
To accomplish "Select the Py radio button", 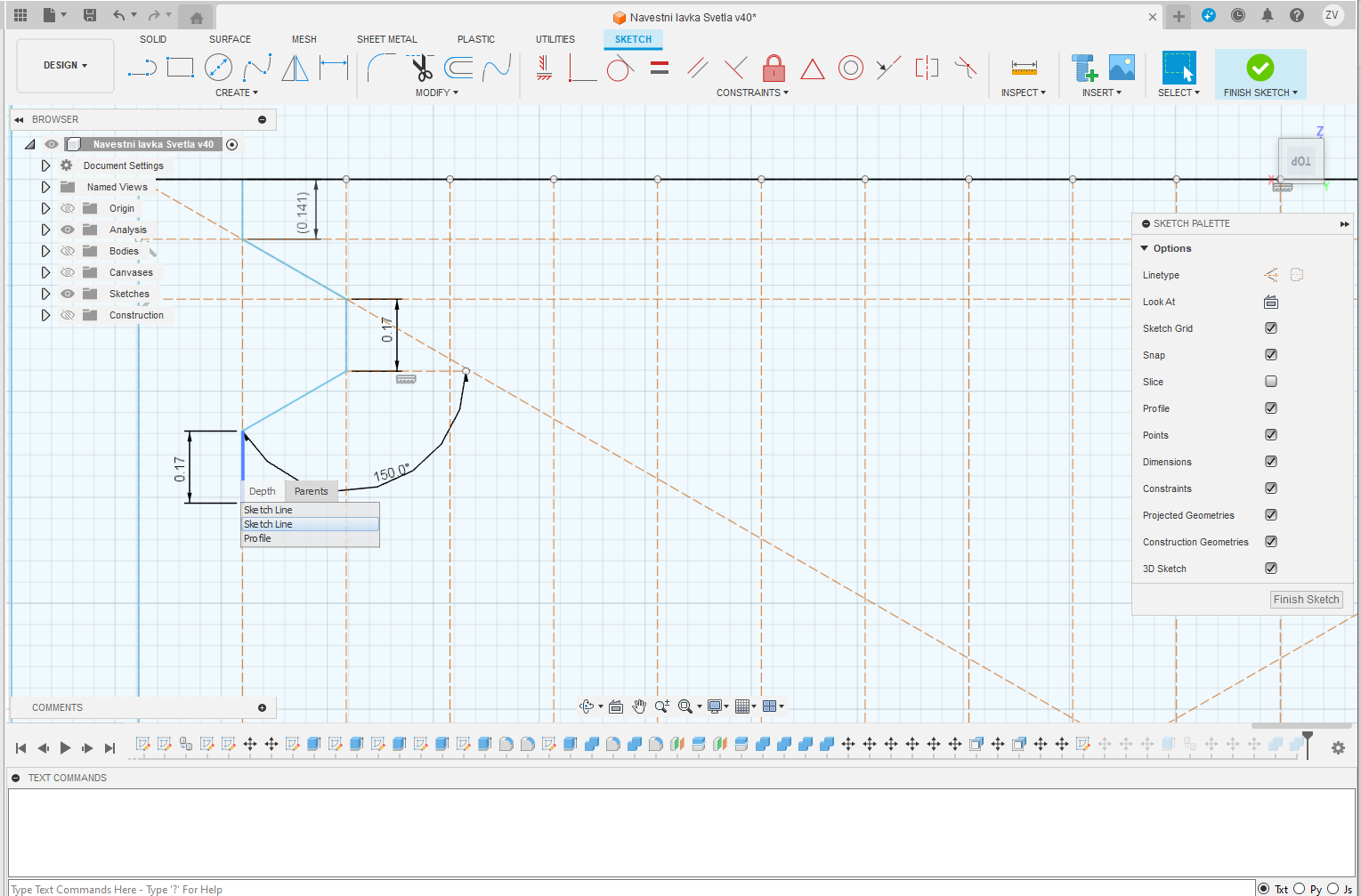I will [x=1300, y=889].
